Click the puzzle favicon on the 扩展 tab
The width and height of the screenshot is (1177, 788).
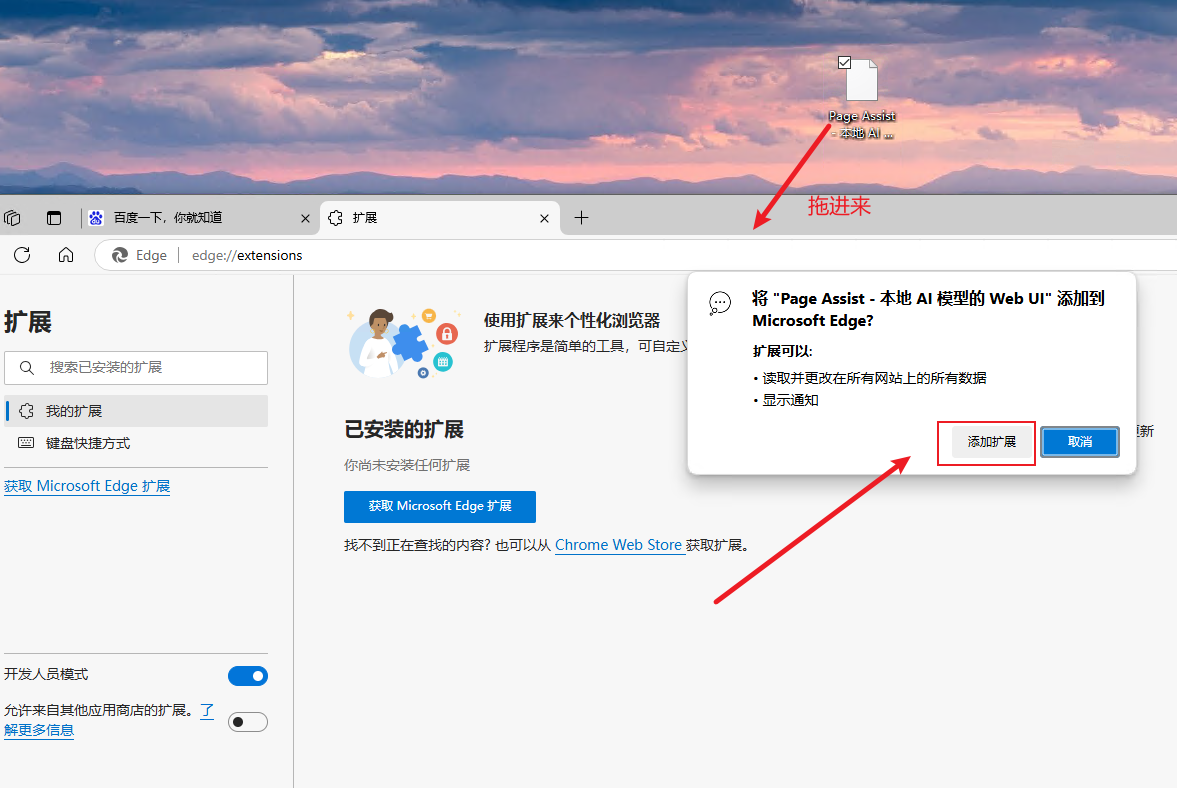tap(336, 218)
